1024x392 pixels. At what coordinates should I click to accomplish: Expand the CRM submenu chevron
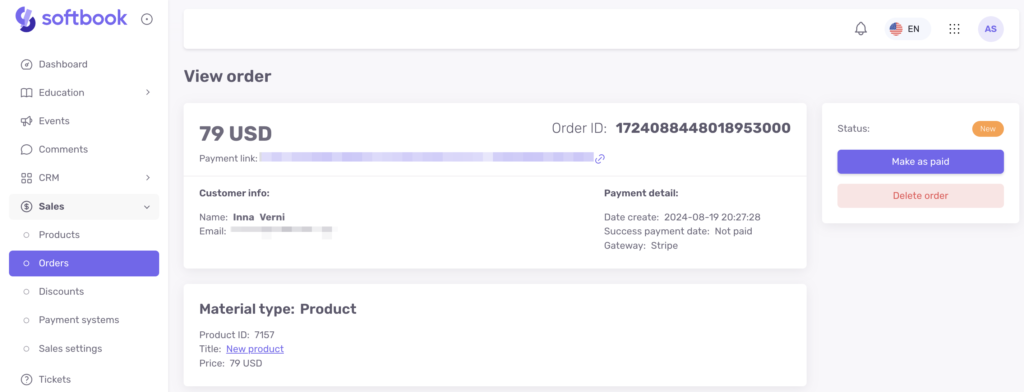click(148, 178)
